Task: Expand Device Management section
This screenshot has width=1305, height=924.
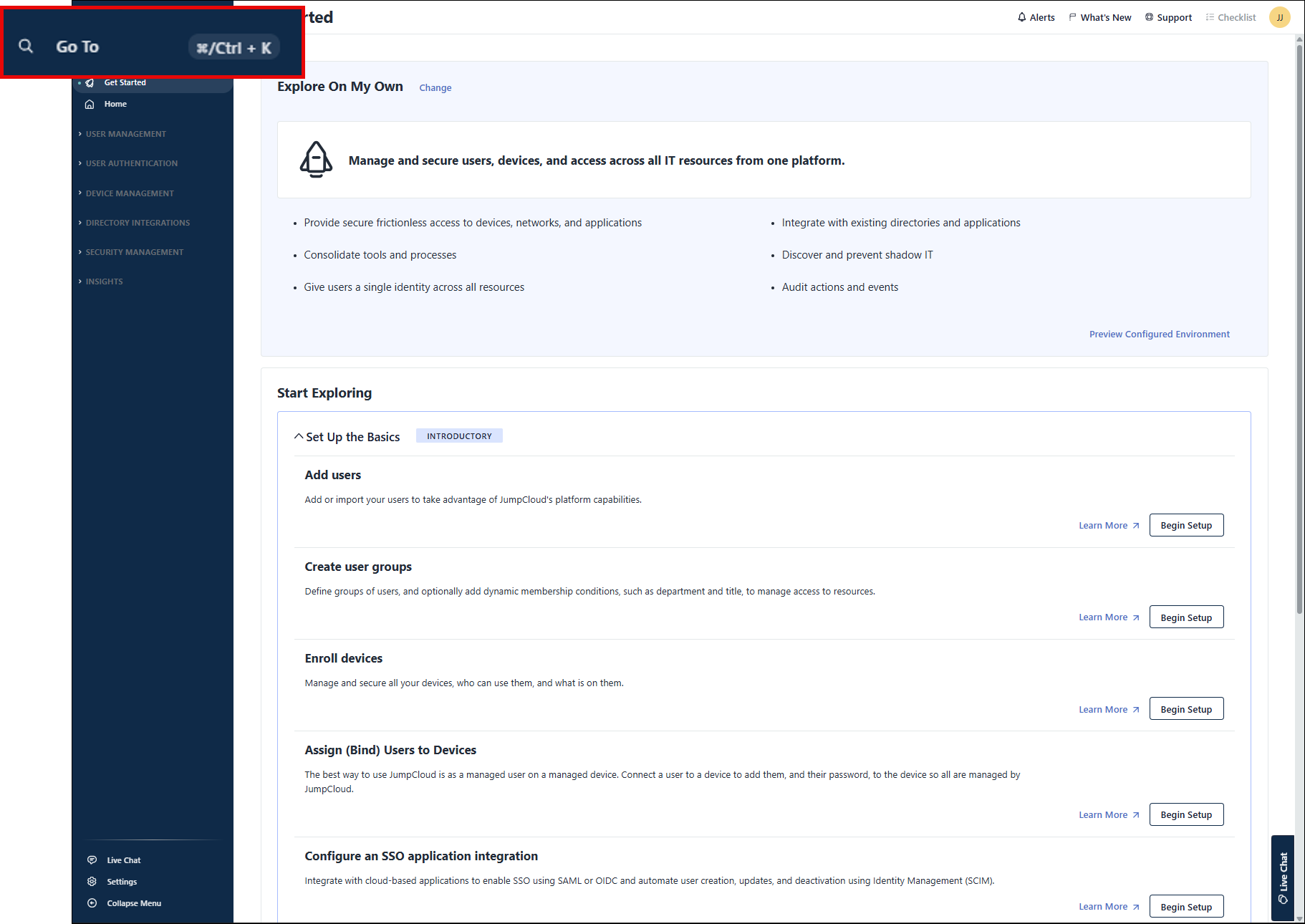Action: tap(129, 193)
